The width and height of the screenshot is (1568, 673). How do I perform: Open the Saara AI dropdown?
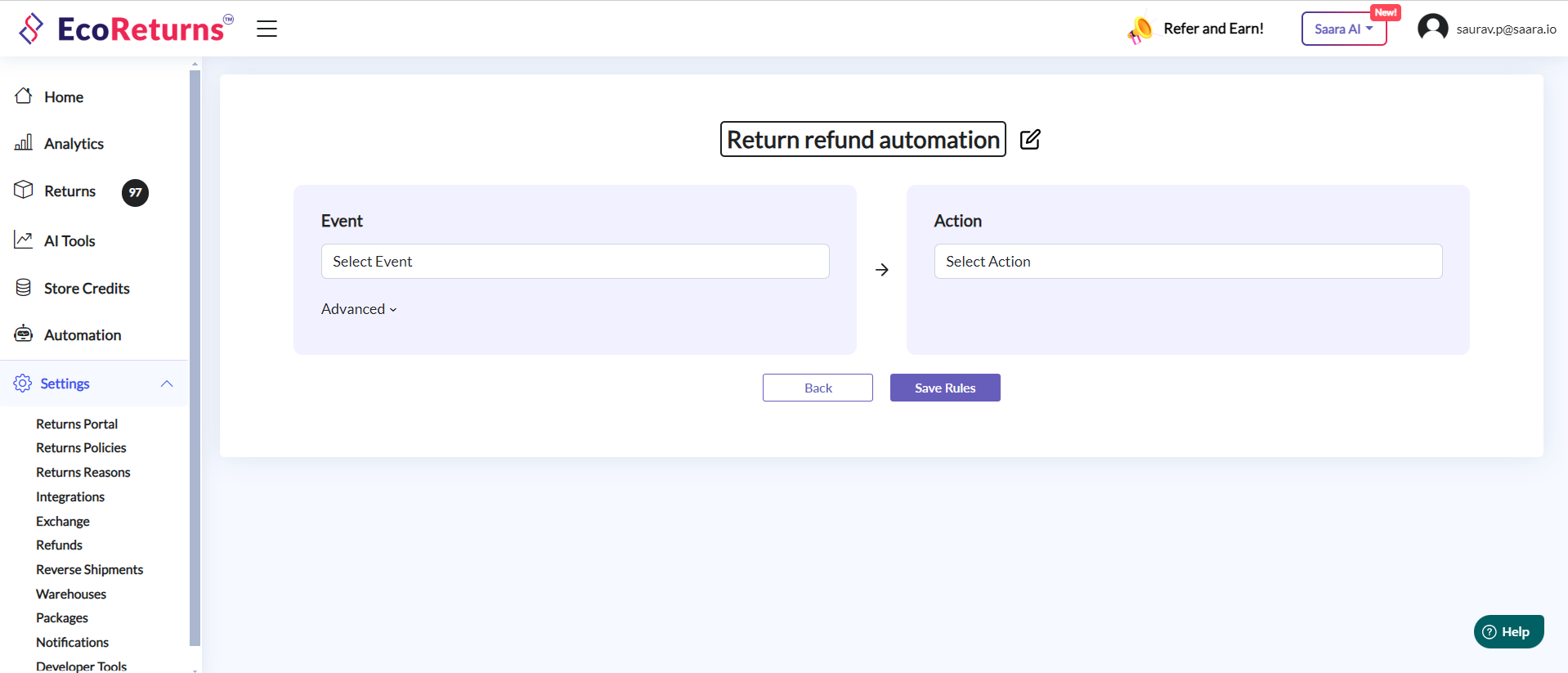(1343, 29)
